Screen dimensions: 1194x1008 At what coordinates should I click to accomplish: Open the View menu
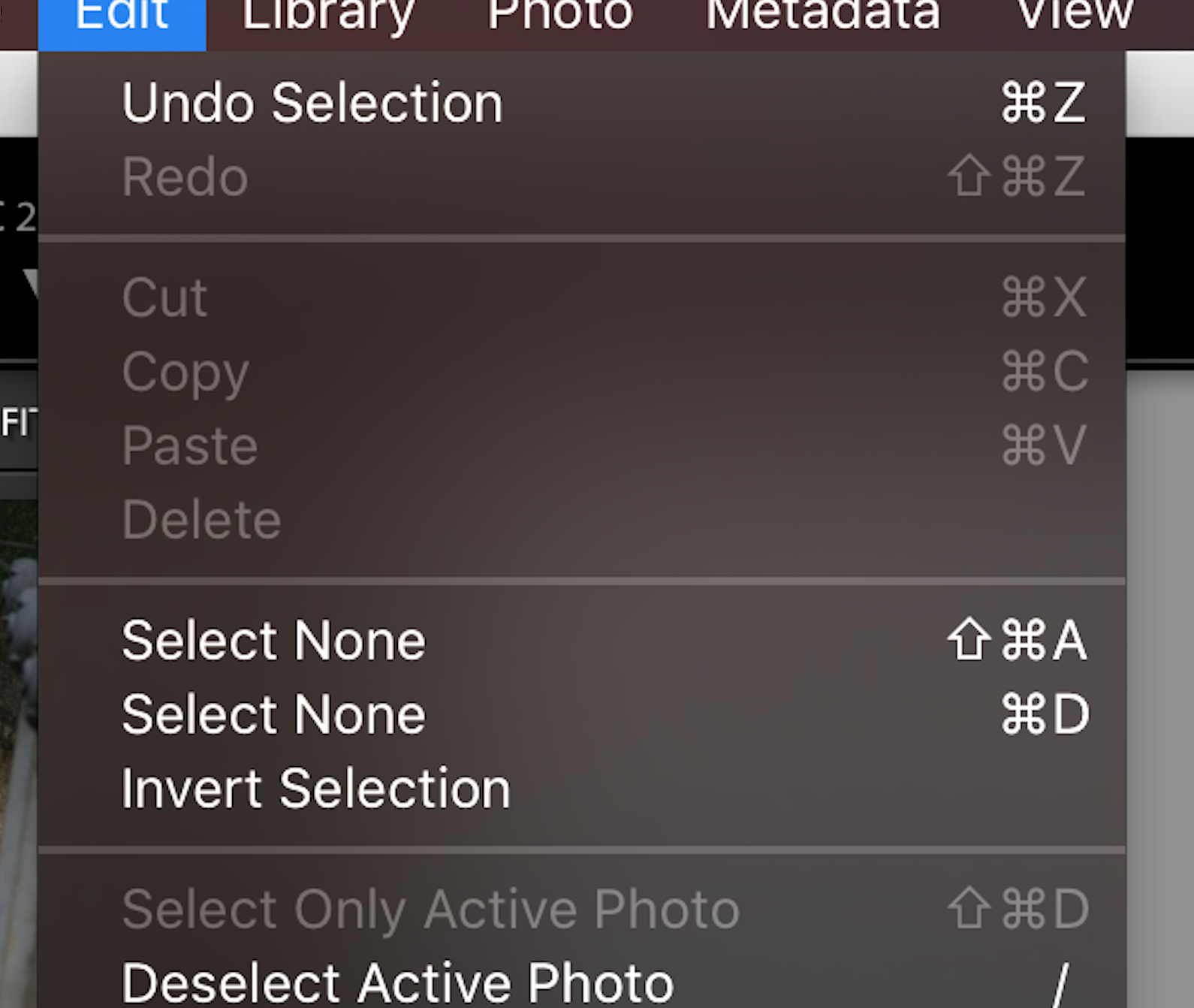[1075, 17]
